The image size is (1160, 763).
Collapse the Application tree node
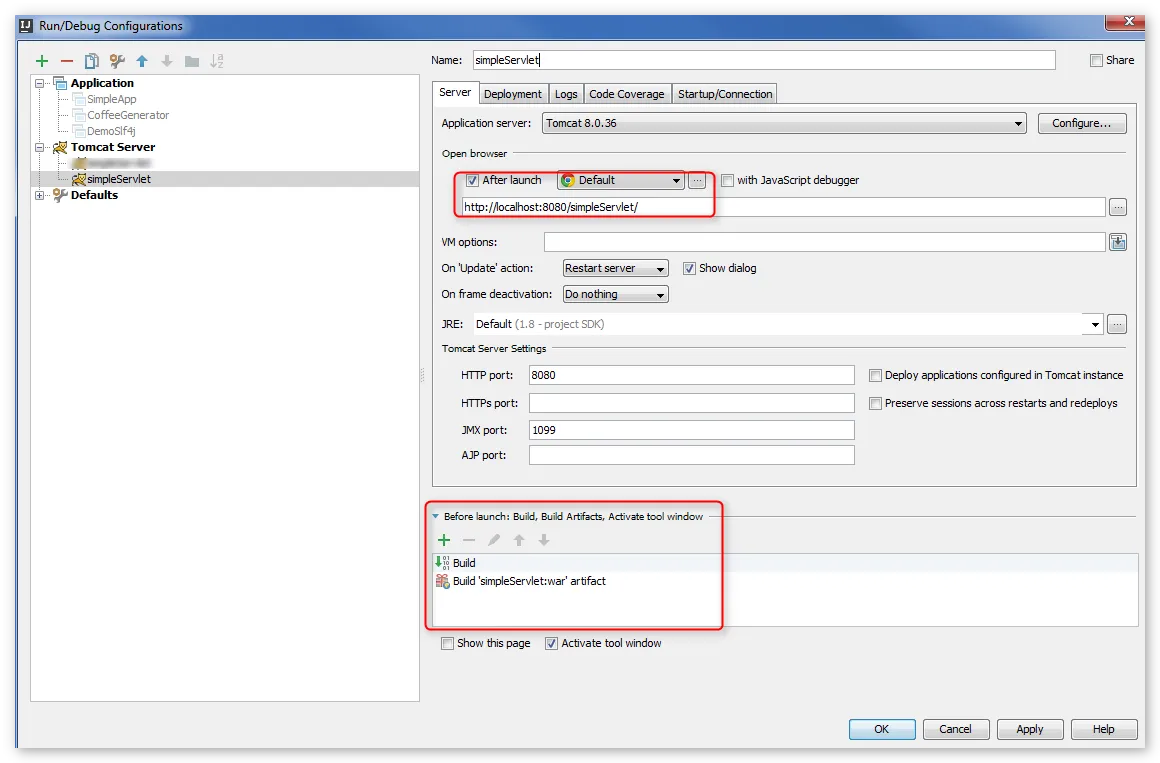(x=40, y=84)
